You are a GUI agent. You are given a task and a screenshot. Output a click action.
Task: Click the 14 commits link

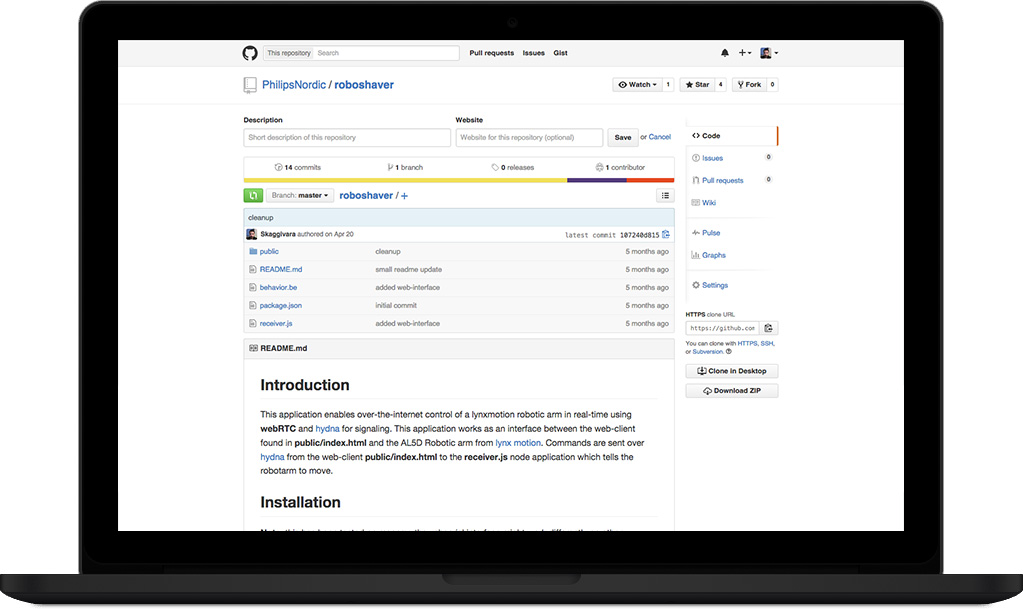click(298, 168)
